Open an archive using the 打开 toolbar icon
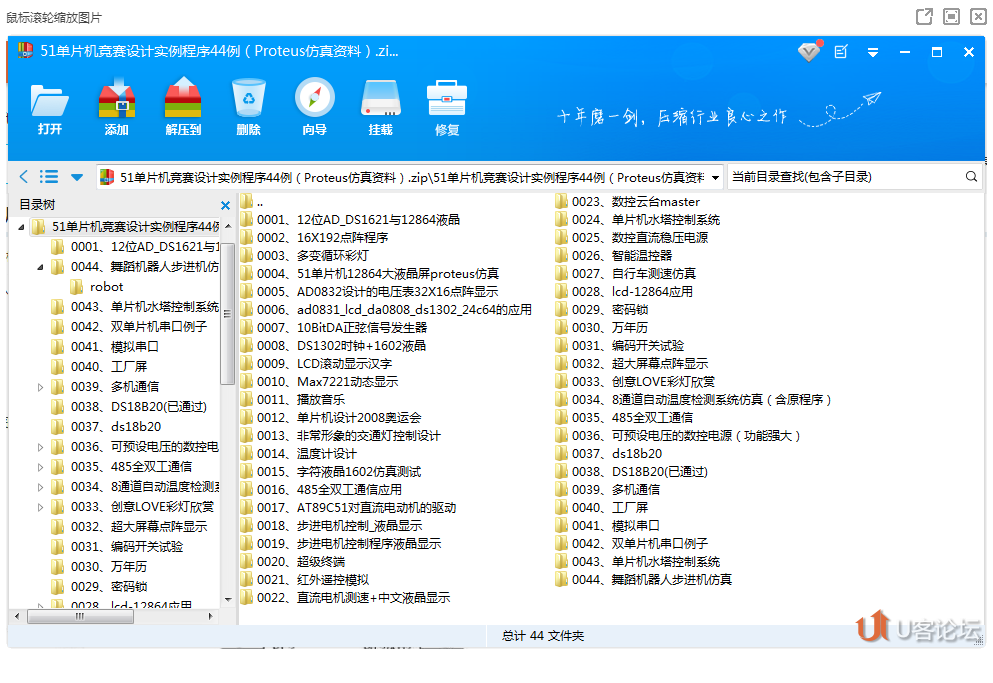Viewport: 993px width, 683px height. pos(49,106)
